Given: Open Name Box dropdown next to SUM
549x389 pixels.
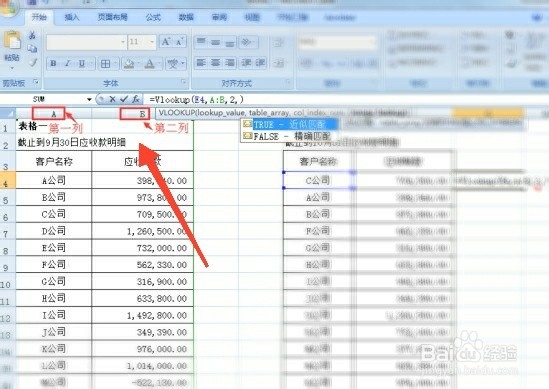Looking at the screenshot, I should point(89,99).
